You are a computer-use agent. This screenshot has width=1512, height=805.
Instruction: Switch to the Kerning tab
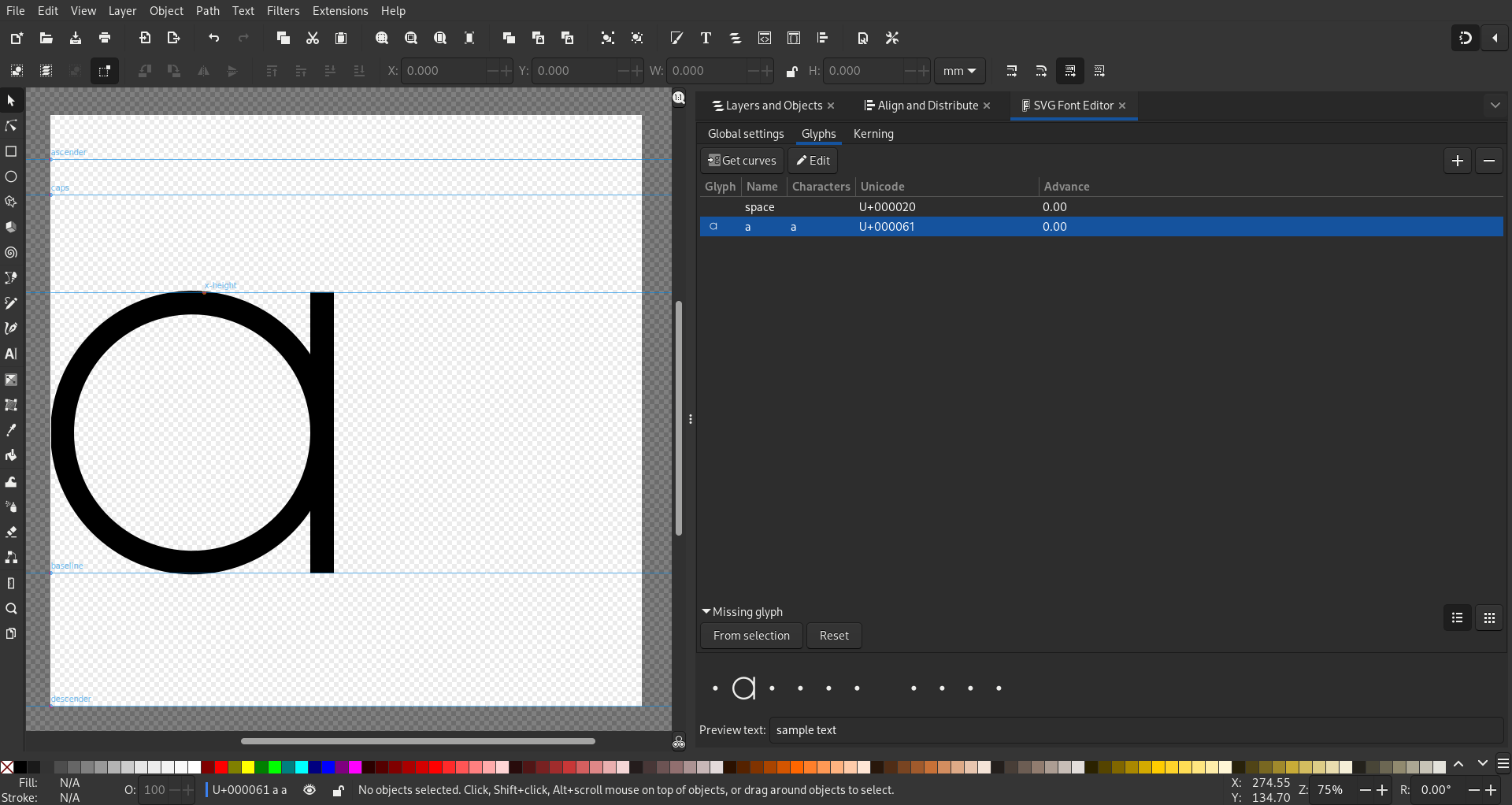(x=873, y=134)
